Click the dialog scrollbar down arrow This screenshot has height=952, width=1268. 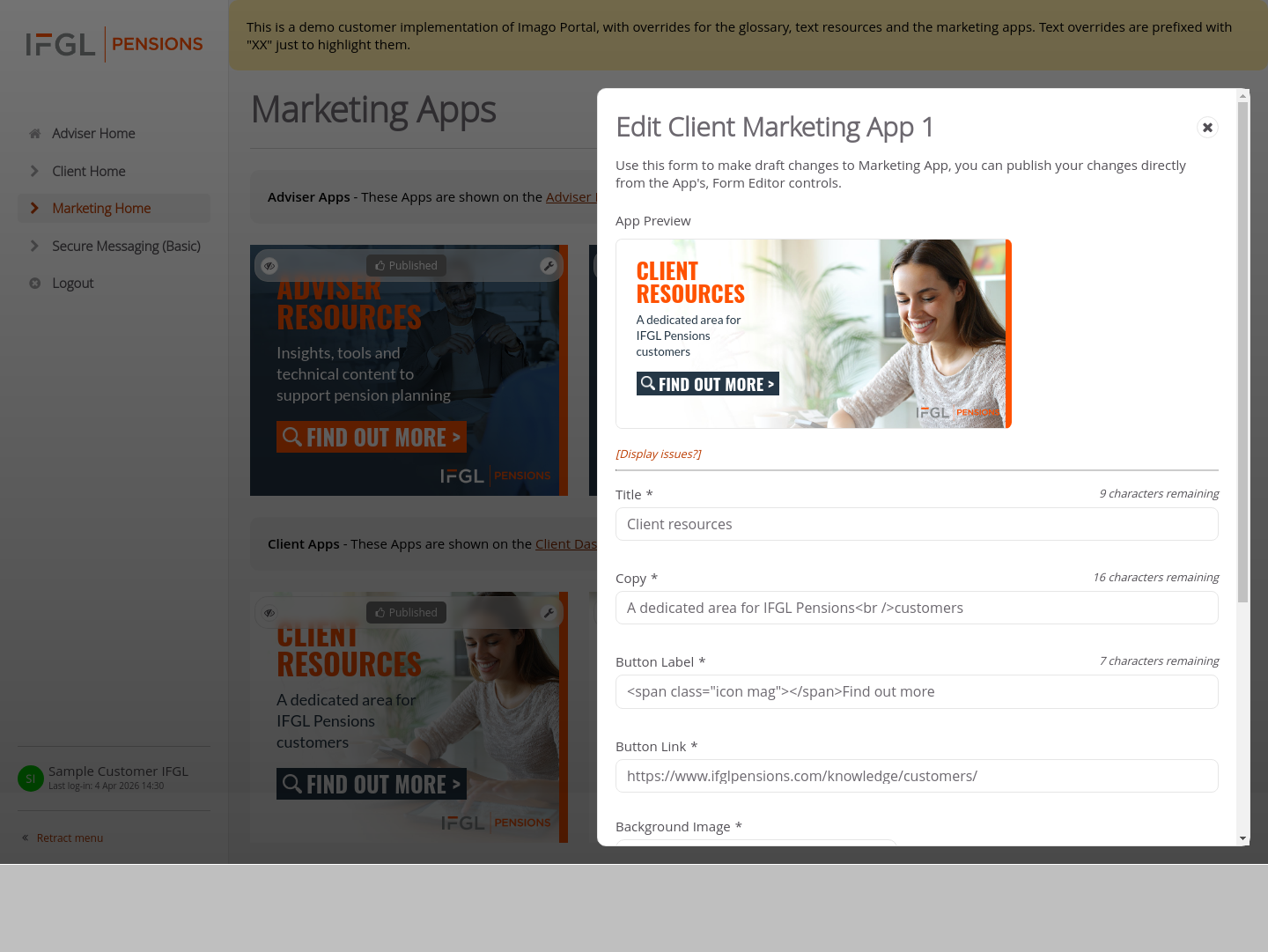pos(1242,838)
